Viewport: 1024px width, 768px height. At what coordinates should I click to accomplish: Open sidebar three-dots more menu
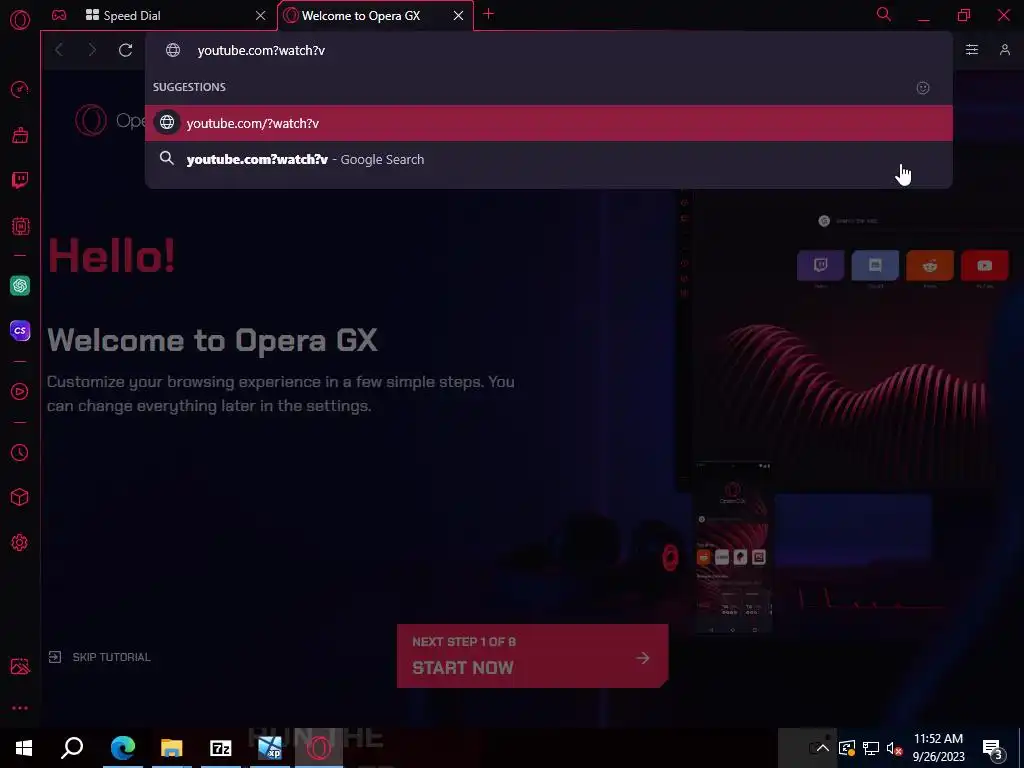(20, 708)
